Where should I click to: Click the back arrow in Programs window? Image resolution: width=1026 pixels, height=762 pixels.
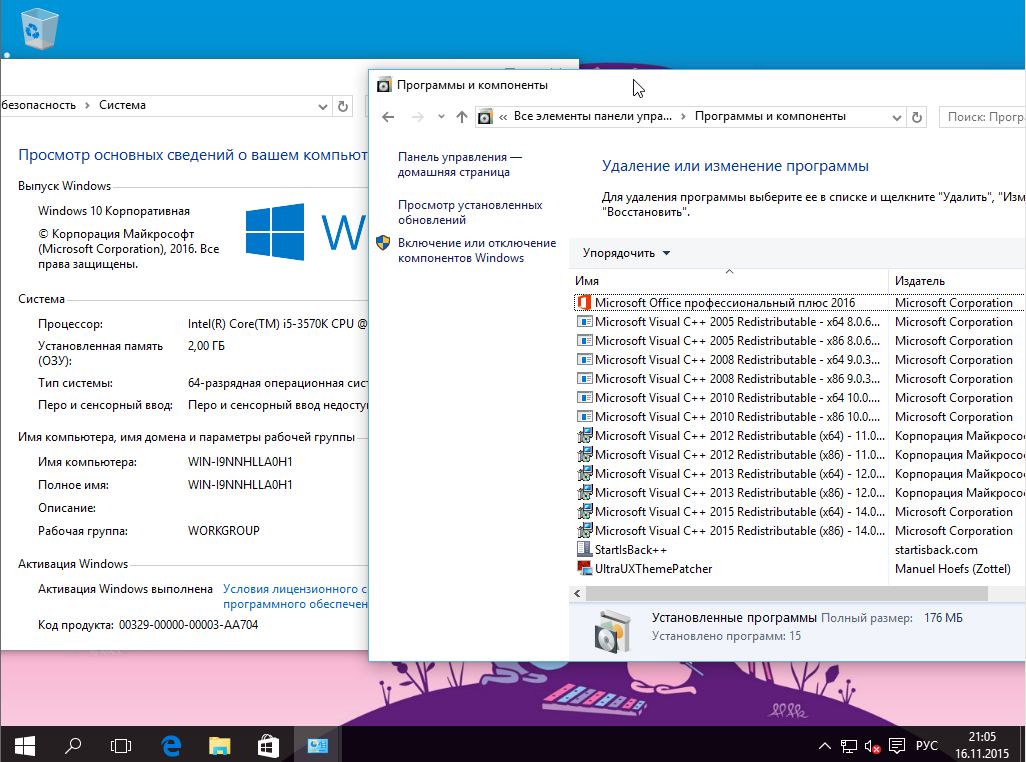tap(388, 117)
